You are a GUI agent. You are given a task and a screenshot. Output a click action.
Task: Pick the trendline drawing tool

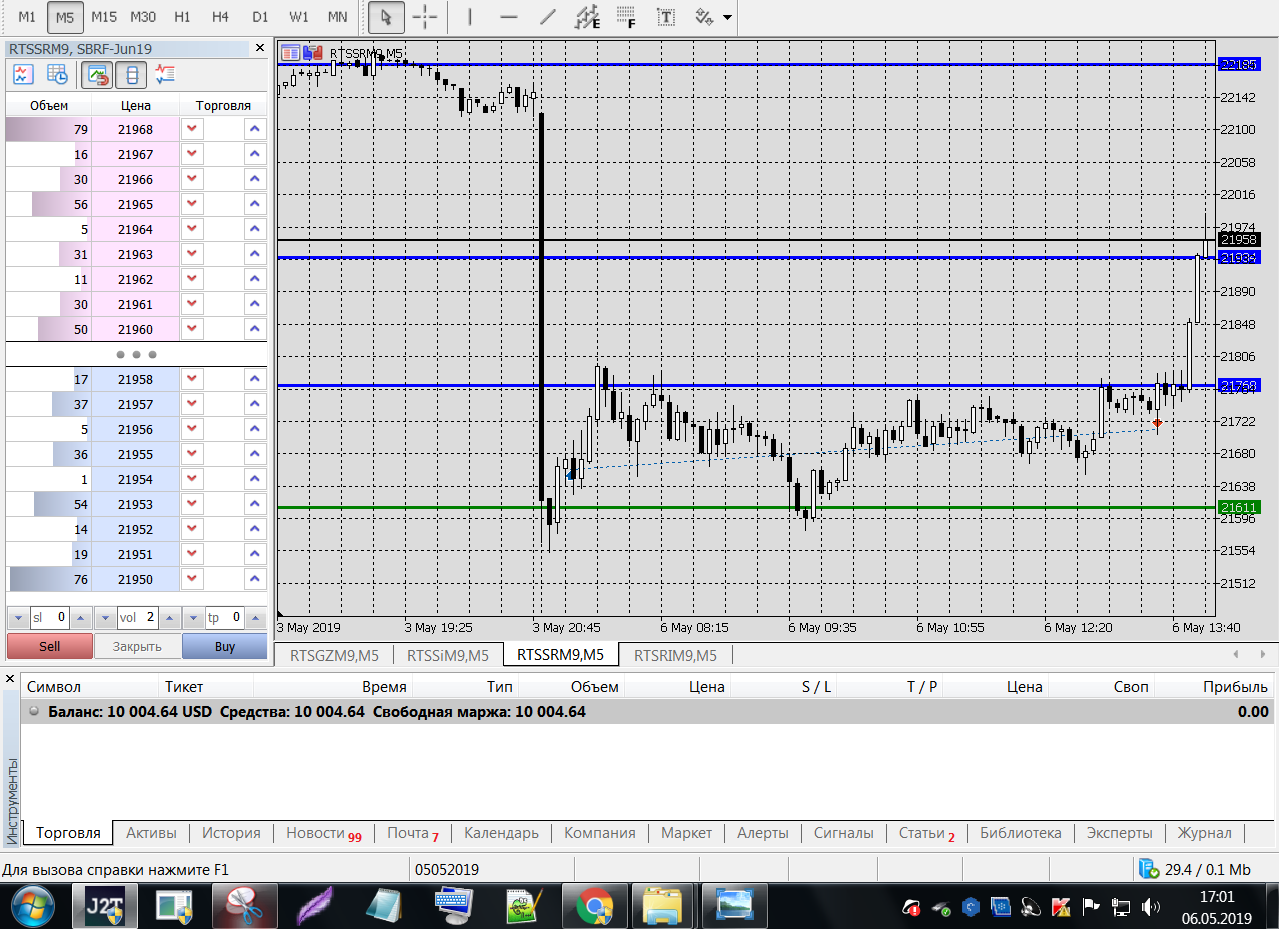(x=547, y=17)
